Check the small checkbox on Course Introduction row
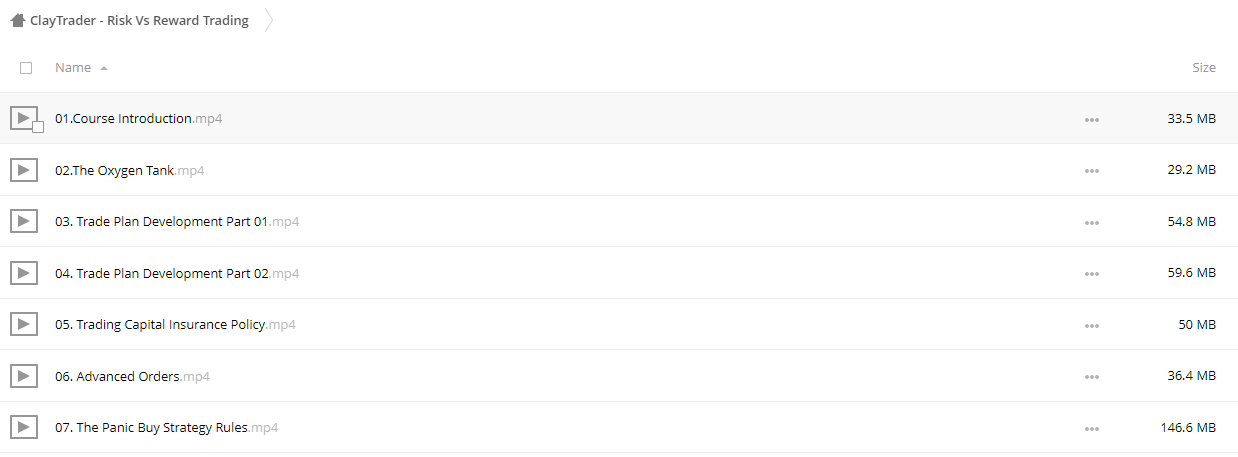 click(38, 127)
